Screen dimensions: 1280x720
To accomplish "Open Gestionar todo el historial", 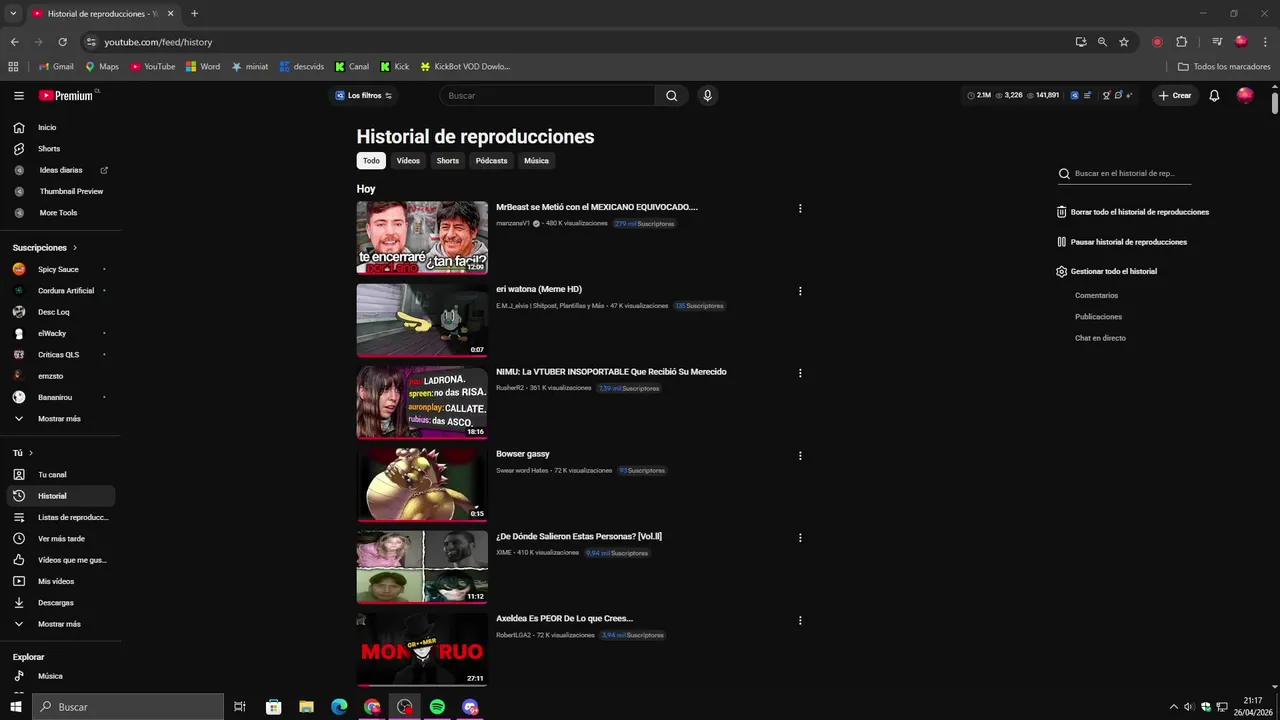I will [1107, 272].
